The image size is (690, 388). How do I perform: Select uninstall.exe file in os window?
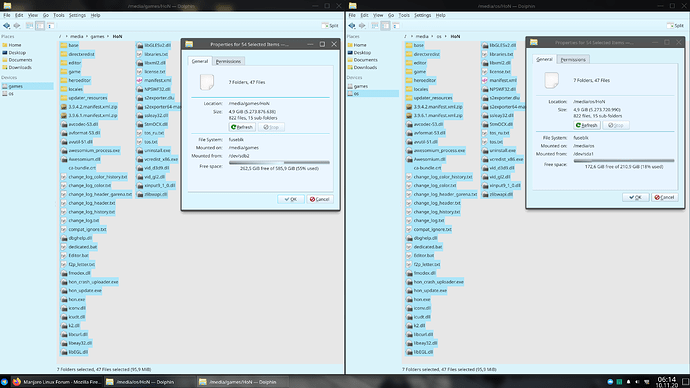click(499, 150)
